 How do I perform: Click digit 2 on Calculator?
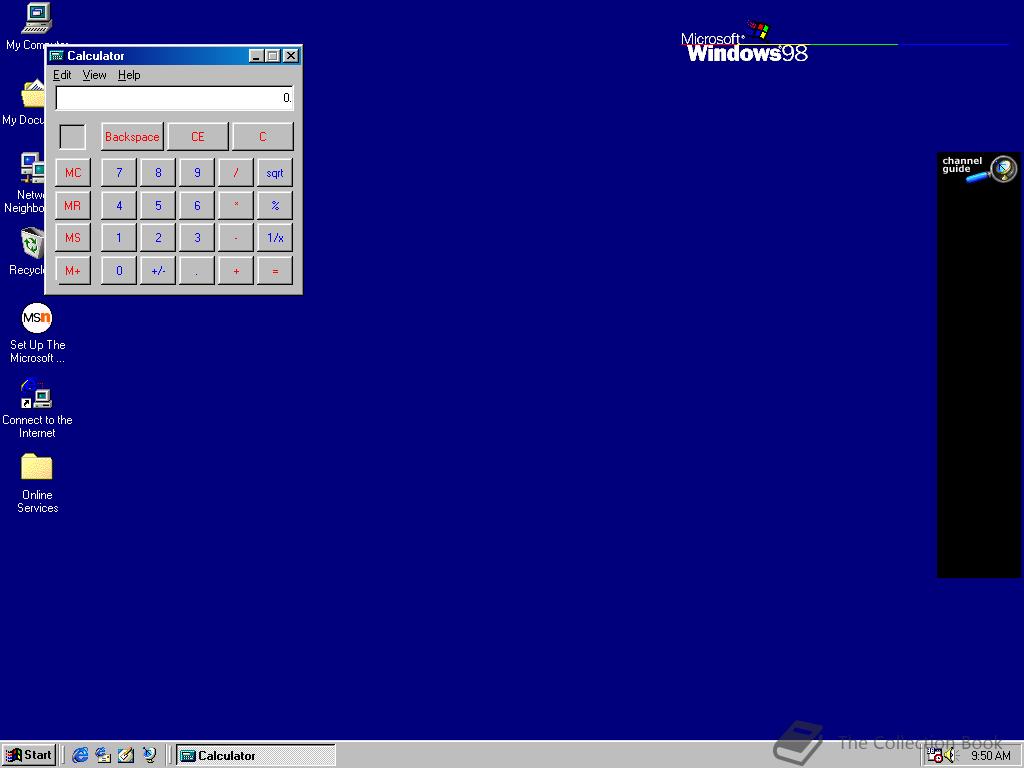click(x=158, y=238)
